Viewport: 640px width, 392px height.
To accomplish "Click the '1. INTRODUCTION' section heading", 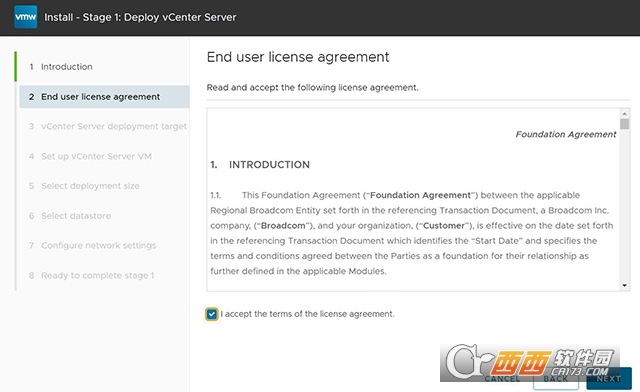I will [x=260, y=165].
